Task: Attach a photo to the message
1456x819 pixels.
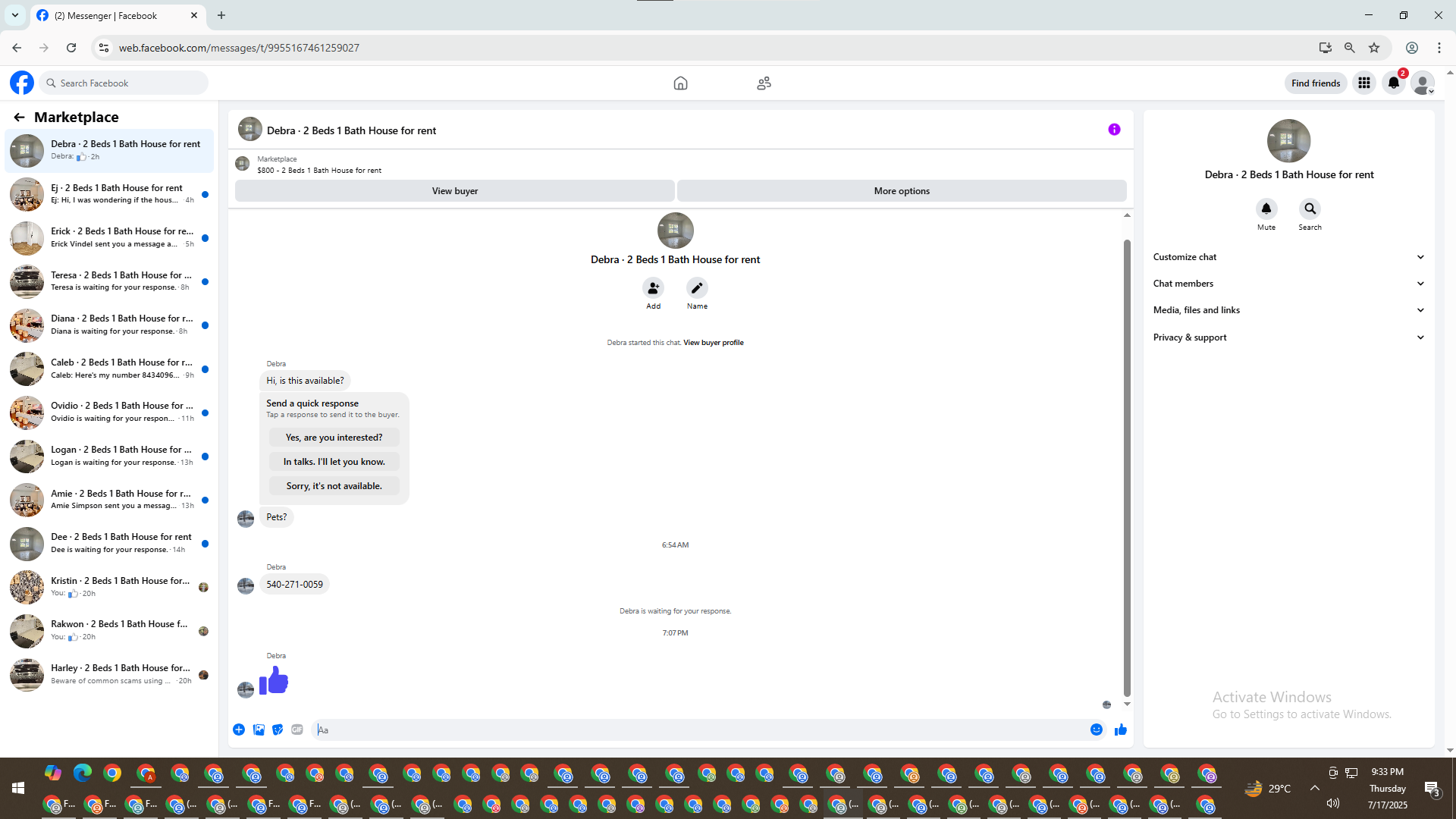Action: coord(259,730)
